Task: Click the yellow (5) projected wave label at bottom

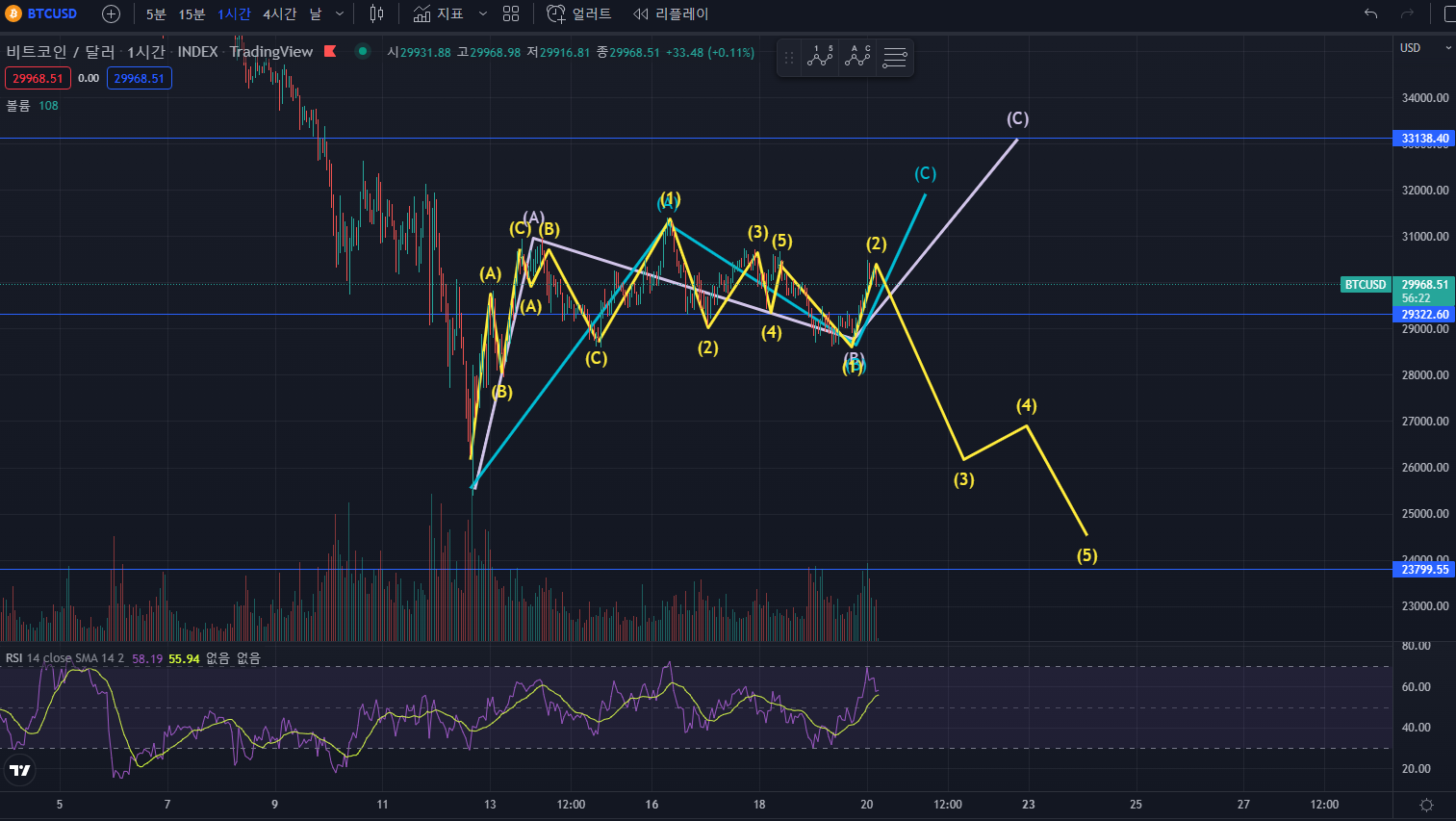Action: 1087,555
